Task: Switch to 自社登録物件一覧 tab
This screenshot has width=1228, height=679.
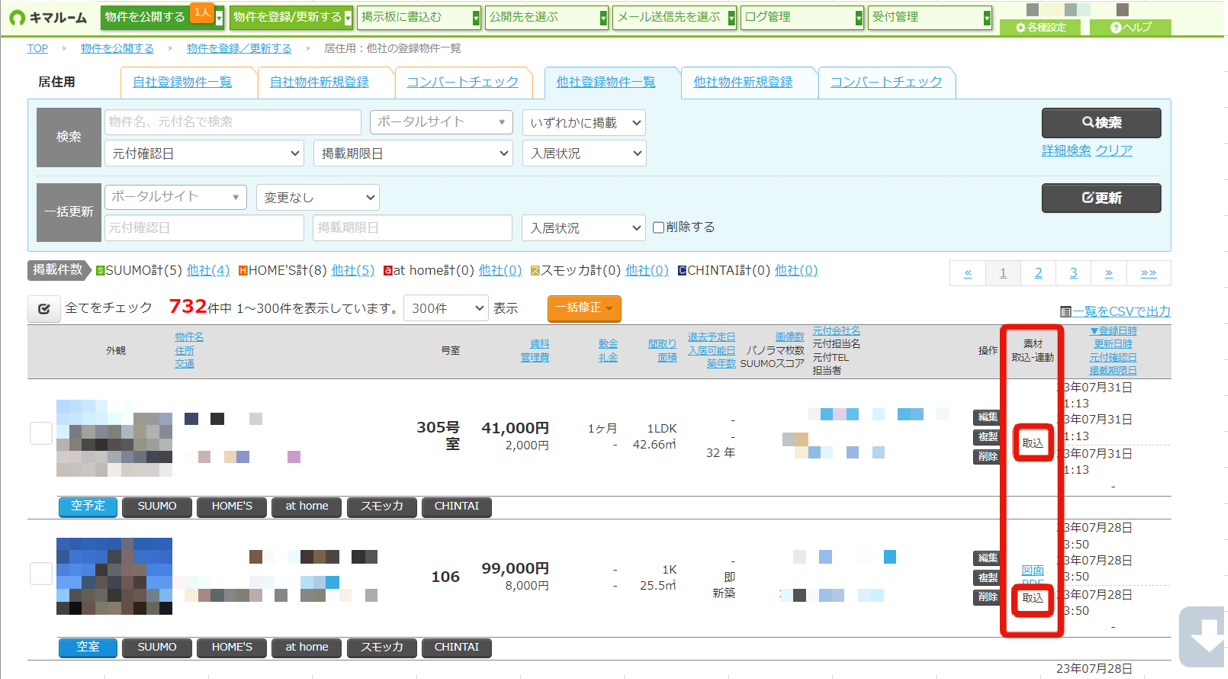Action: tap(182, 82)
